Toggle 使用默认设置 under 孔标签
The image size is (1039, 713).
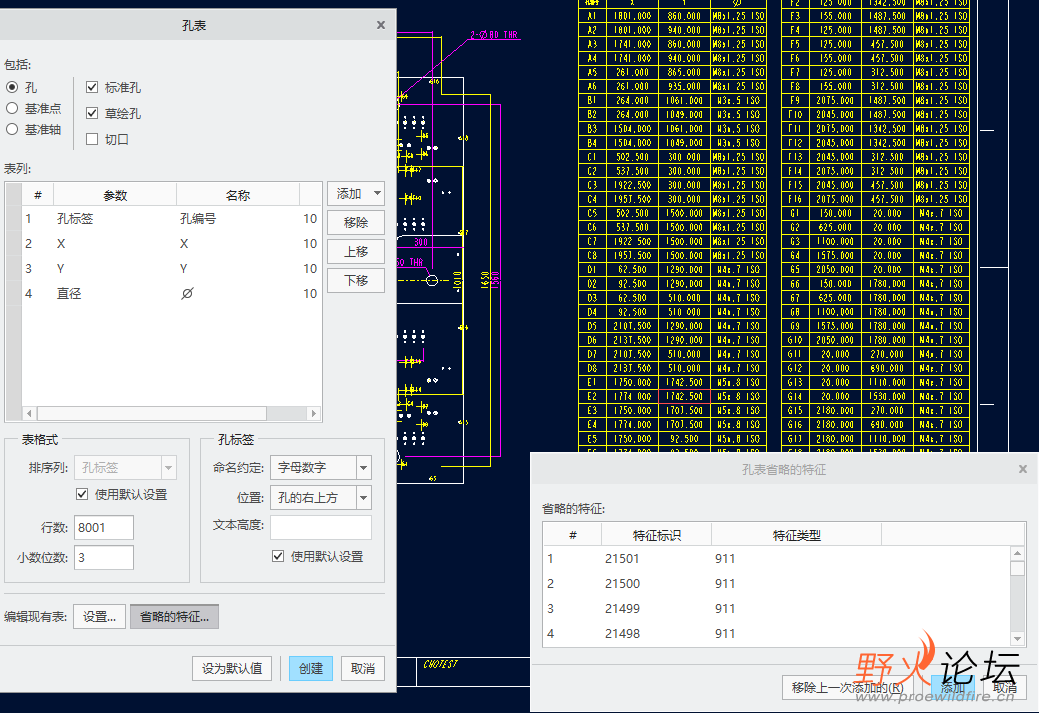tap(278, 556)
